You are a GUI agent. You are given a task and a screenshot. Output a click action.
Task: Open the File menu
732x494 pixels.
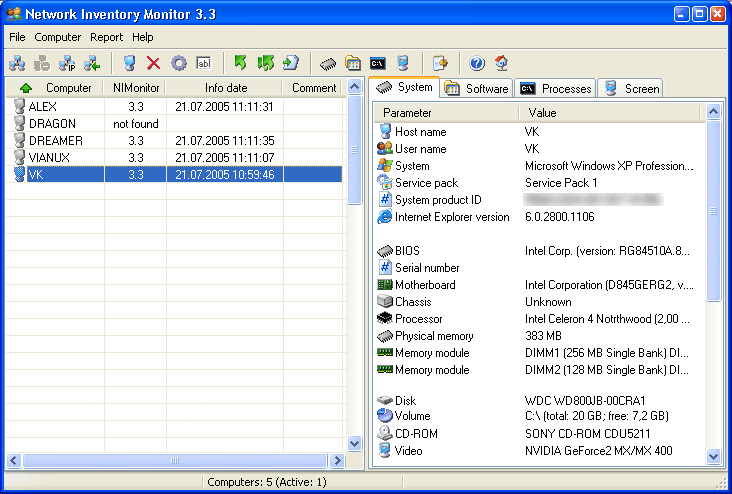[17, 37]
